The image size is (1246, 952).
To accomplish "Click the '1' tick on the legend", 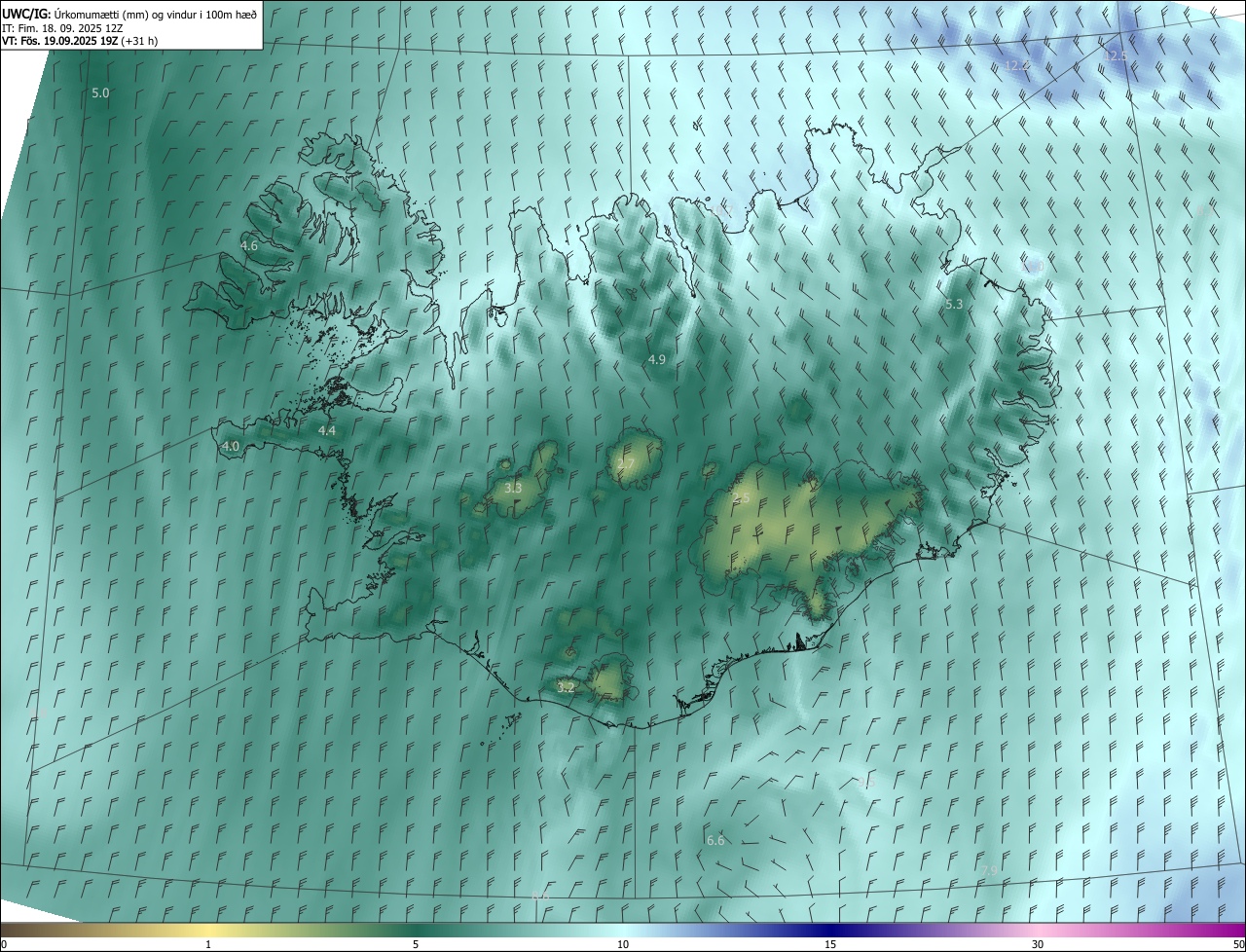I will [x=208, y=944].
